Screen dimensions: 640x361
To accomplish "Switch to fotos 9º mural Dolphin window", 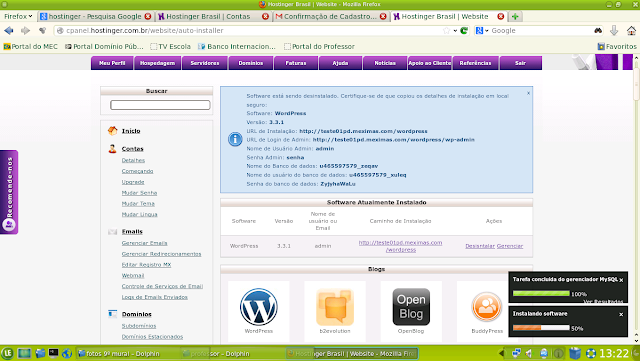I will (x=127, y=354).
